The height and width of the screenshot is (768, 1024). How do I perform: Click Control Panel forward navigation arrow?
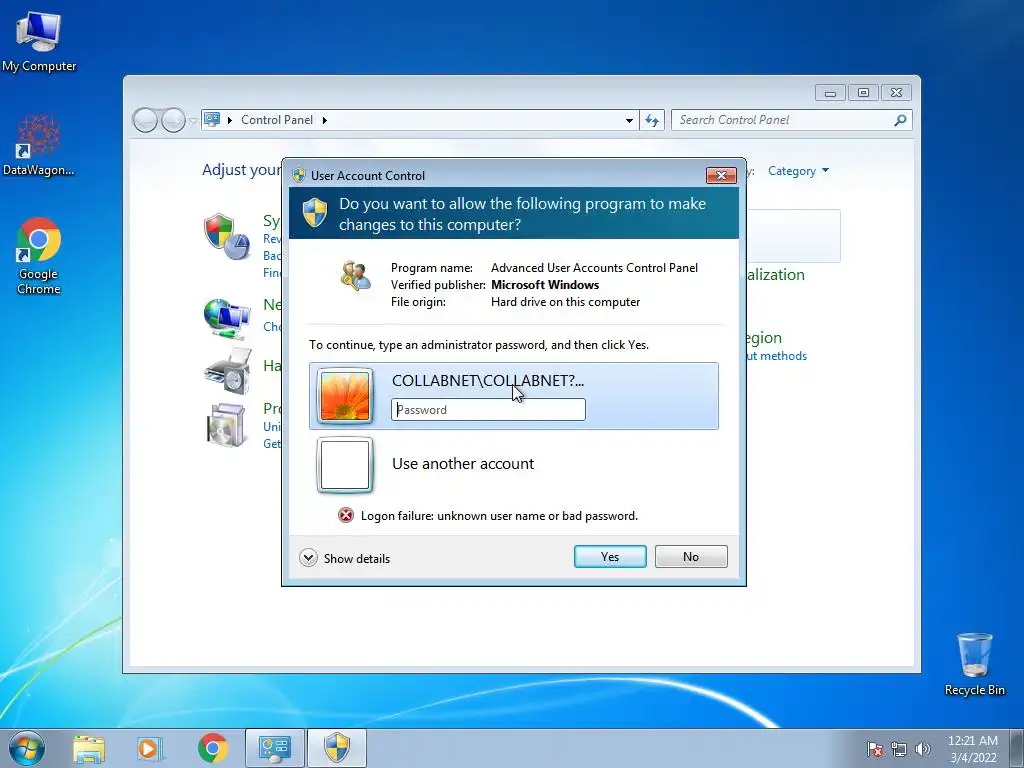click(x=173, y=120)
